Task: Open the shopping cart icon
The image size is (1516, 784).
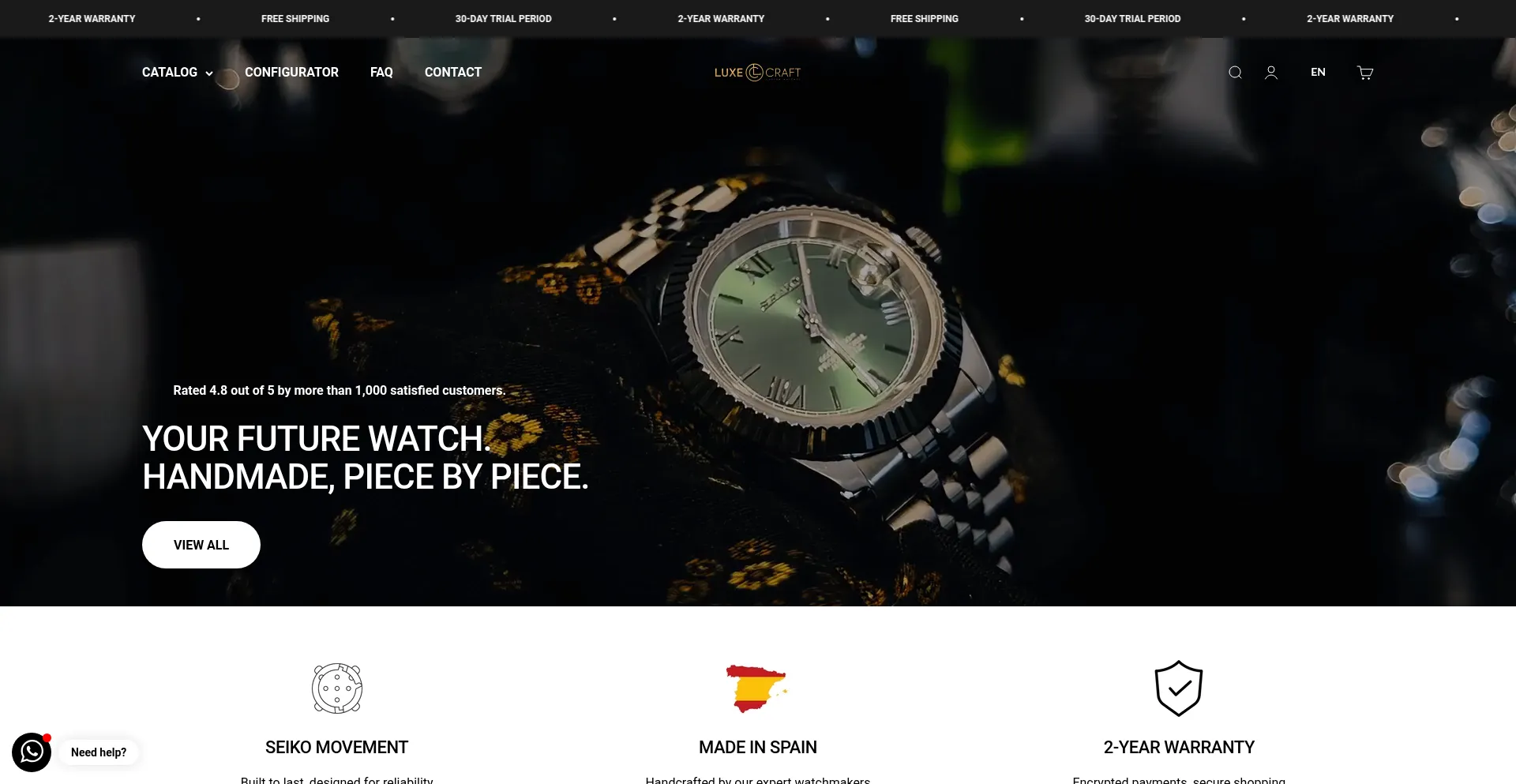Action: 1365,73
